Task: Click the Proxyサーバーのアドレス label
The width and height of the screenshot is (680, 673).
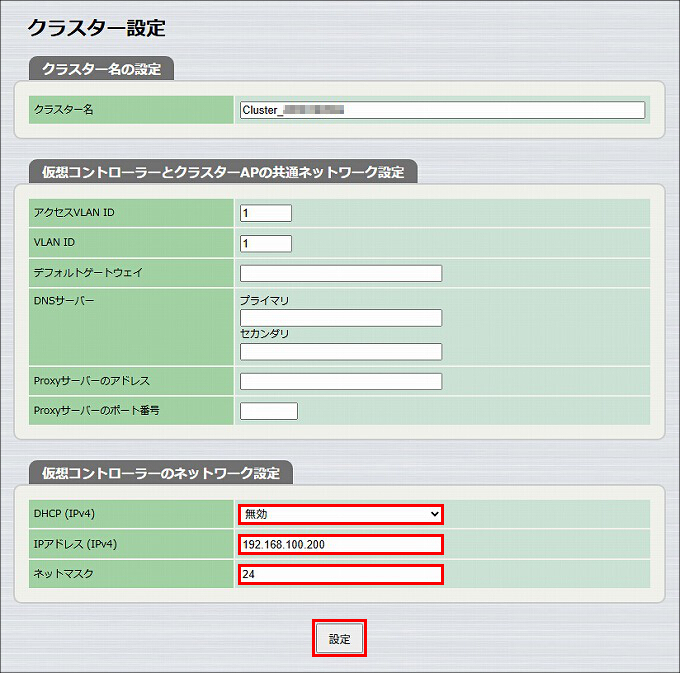Action: [x=92, y=381]
